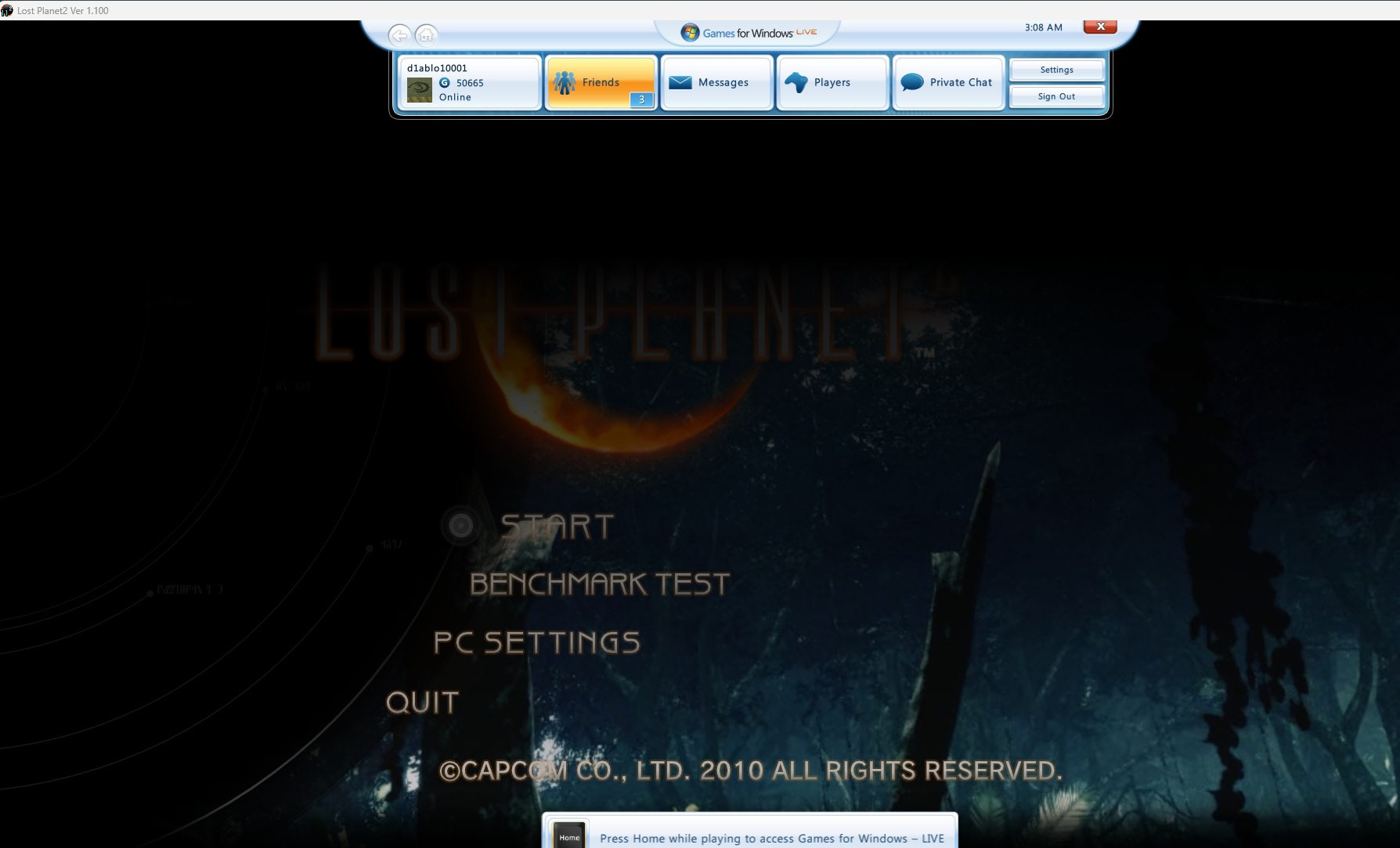Select BENCHMARK TEST in the menu
The width and height of the screenshot is (1400, 848).
click(x=600, y=584)
